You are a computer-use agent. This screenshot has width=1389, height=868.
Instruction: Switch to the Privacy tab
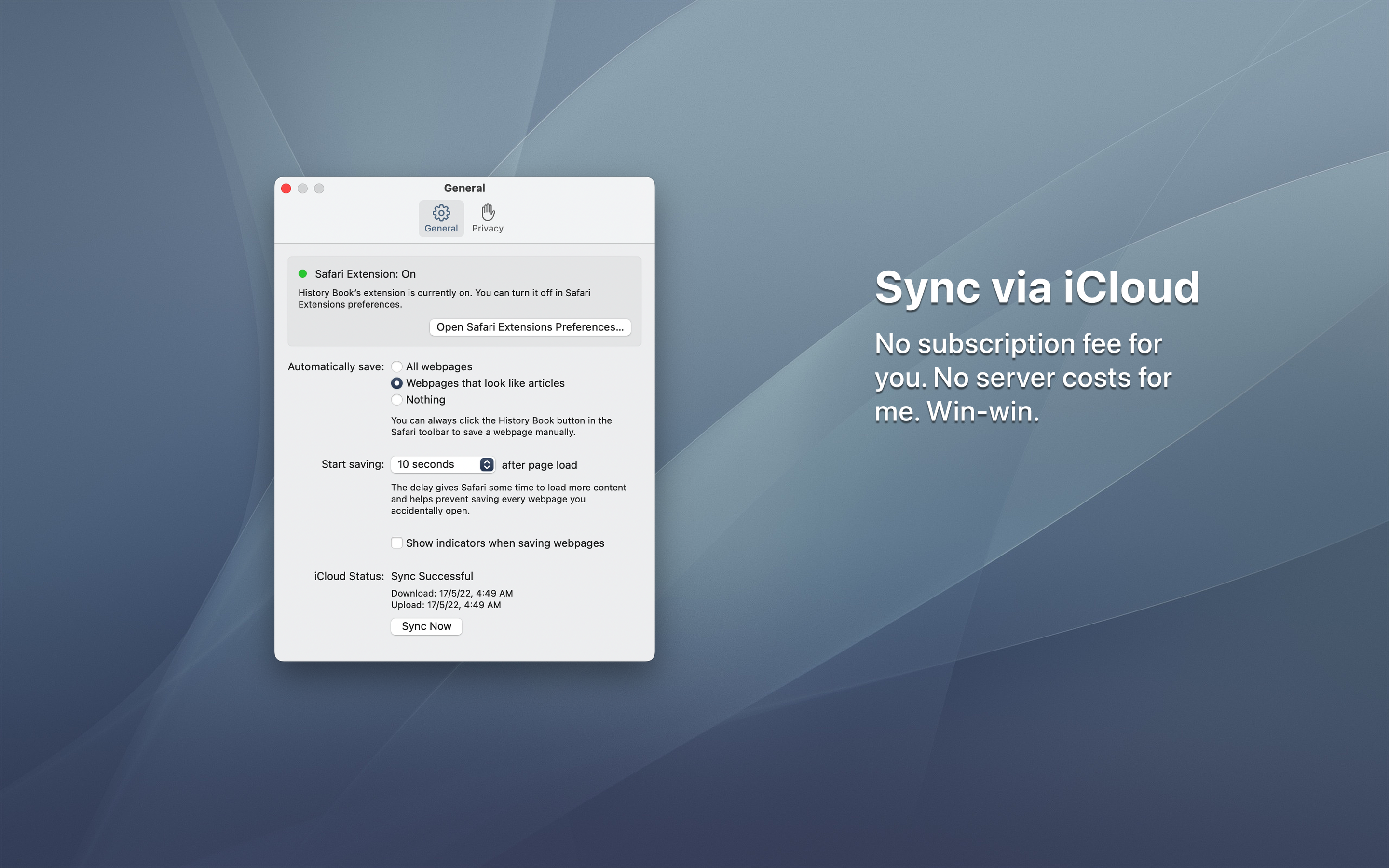point(487,218)
